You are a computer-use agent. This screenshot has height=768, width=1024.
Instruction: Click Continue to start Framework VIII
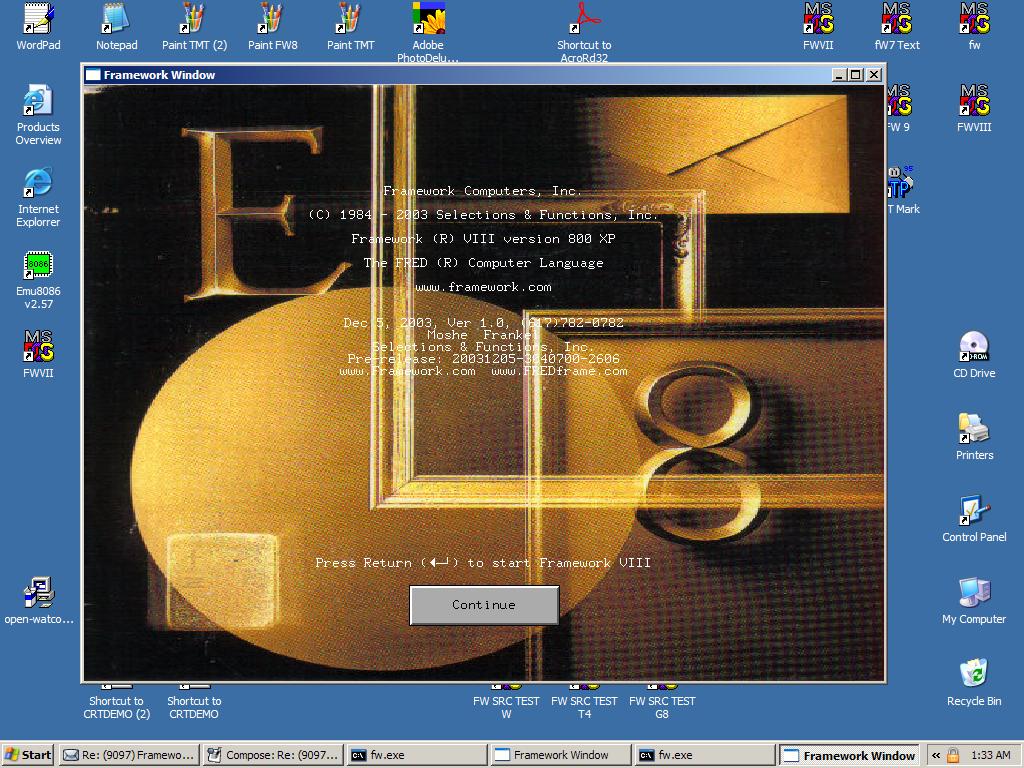(x=484, y=605)
